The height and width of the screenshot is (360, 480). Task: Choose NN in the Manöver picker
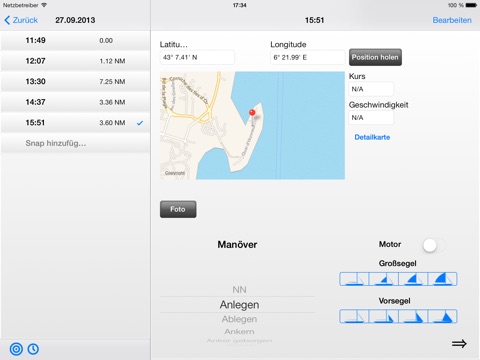pos(239,290)
